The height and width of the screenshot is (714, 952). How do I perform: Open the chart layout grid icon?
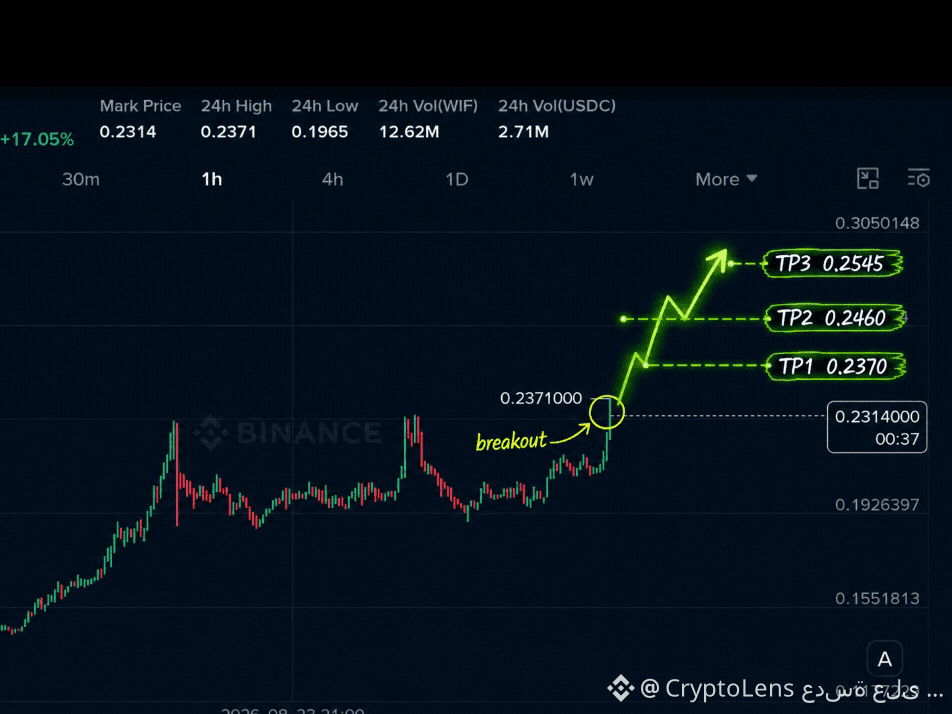click(x=868, y=178)
